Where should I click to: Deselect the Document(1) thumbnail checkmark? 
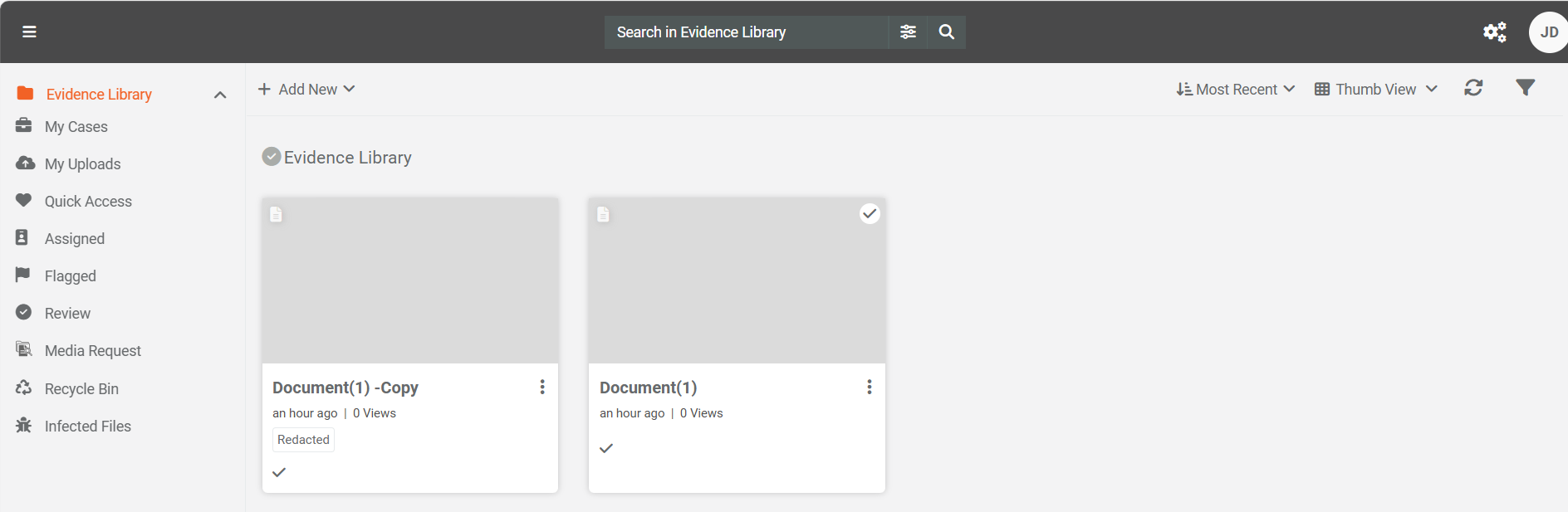coord(869,214)
